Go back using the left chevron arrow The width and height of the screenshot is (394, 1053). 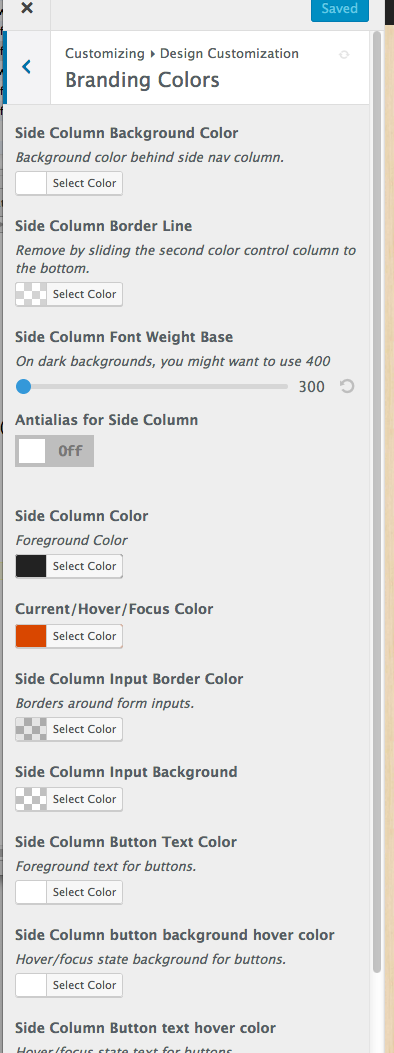pos(27,67)
